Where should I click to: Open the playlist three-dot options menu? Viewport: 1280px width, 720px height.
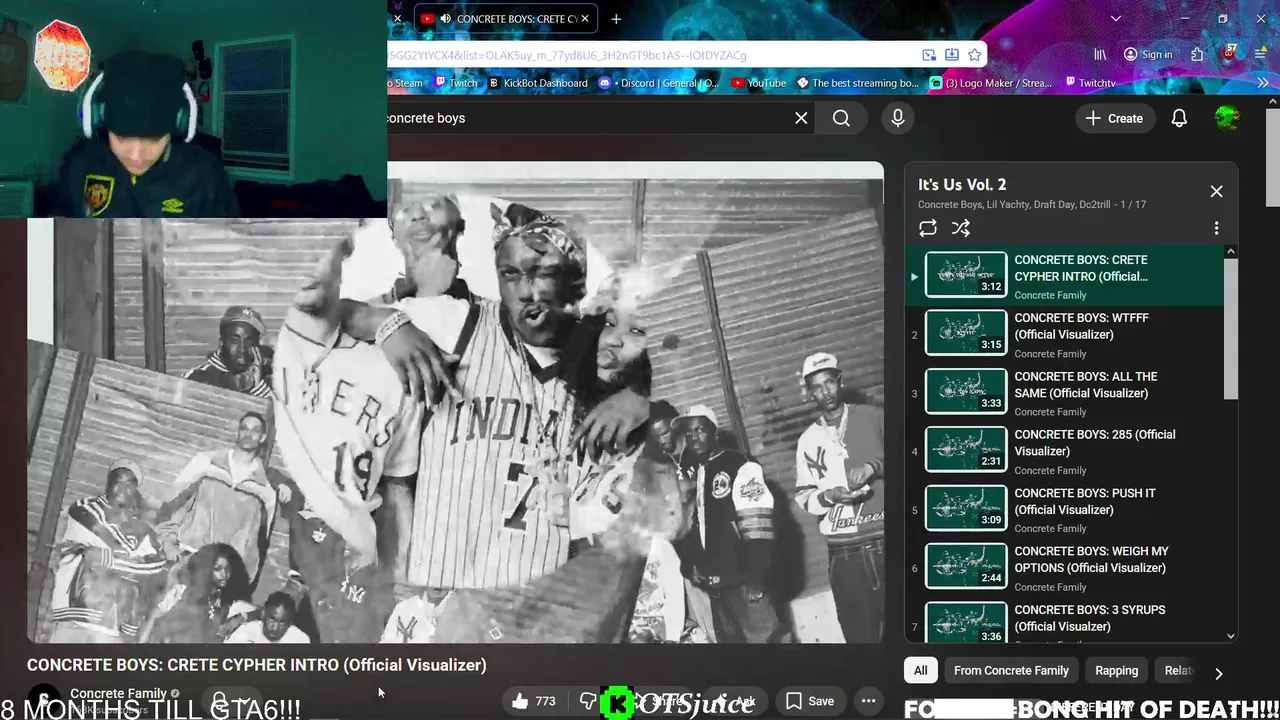click(1216, 228)
